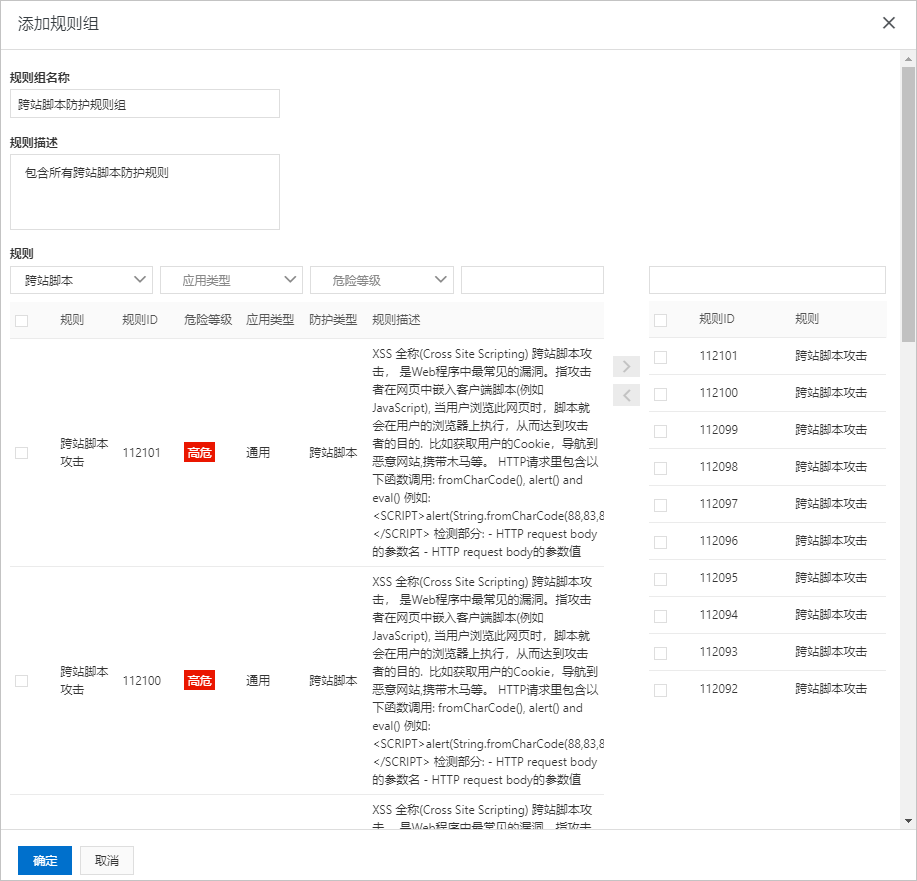Edit the 规则描述 text area
The image size is (917, 881).
(x=145, y=192)
